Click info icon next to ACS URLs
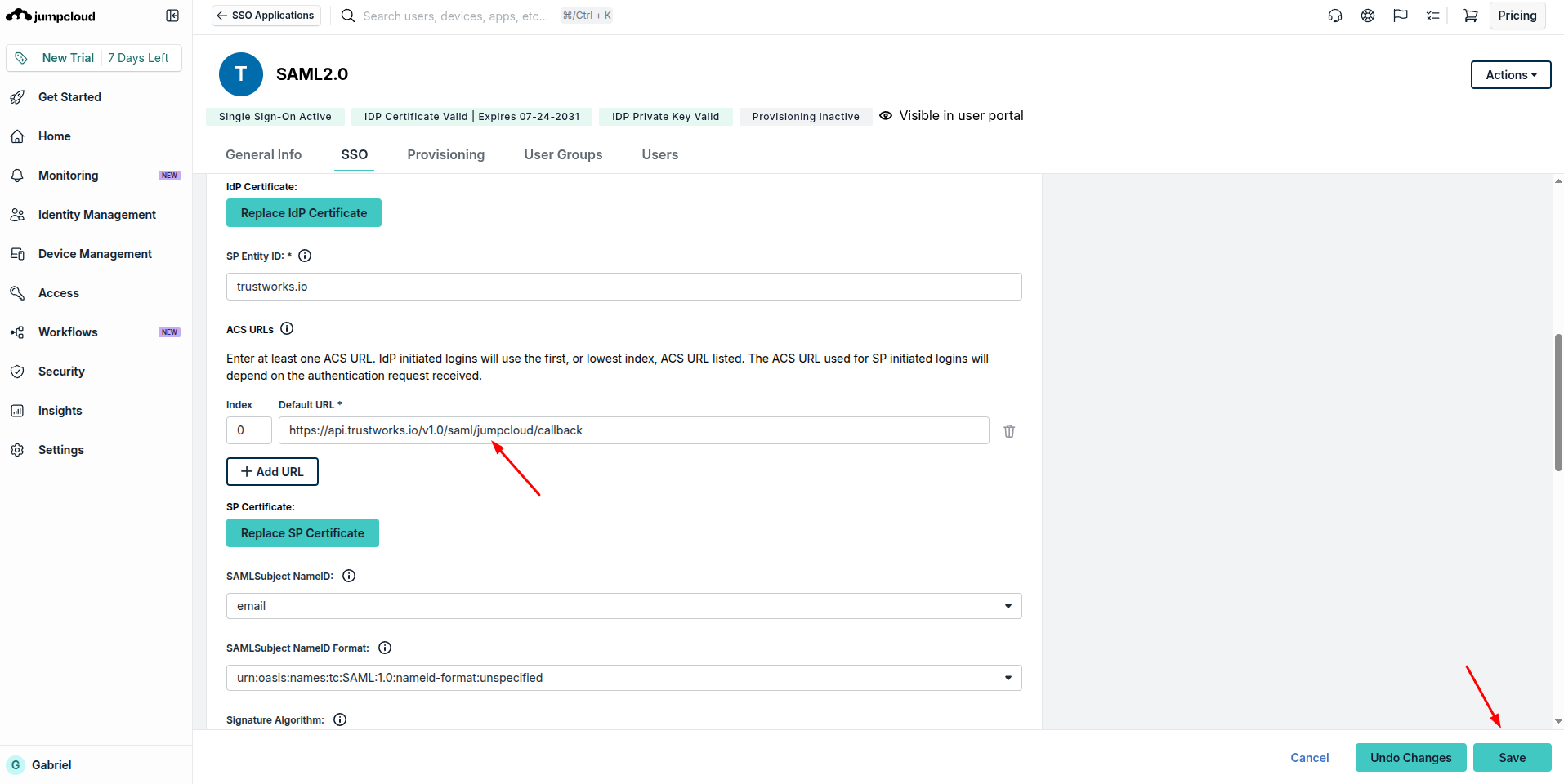1564x784 pixels. [x=287, y=328]
